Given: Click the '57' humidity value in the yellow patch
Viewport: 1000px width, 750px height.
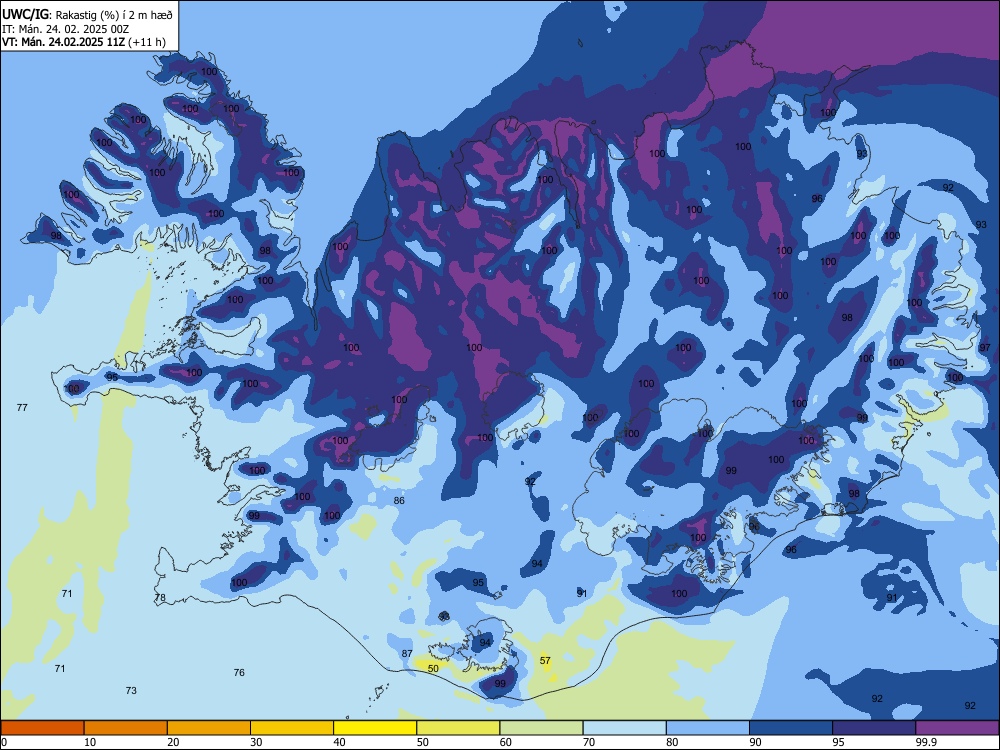Looking at the screenshot, I should [x=545, y=661].
